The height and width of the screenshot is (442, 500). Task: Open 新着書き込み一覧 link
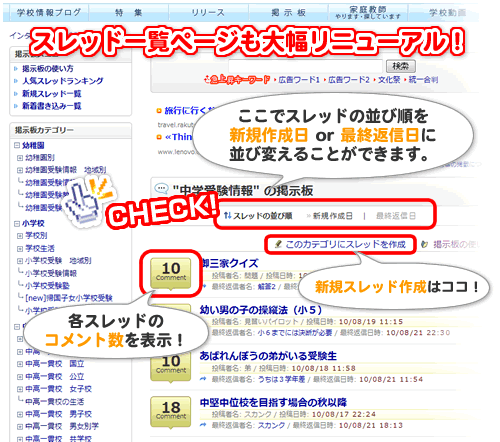click(x=52, y=106)
